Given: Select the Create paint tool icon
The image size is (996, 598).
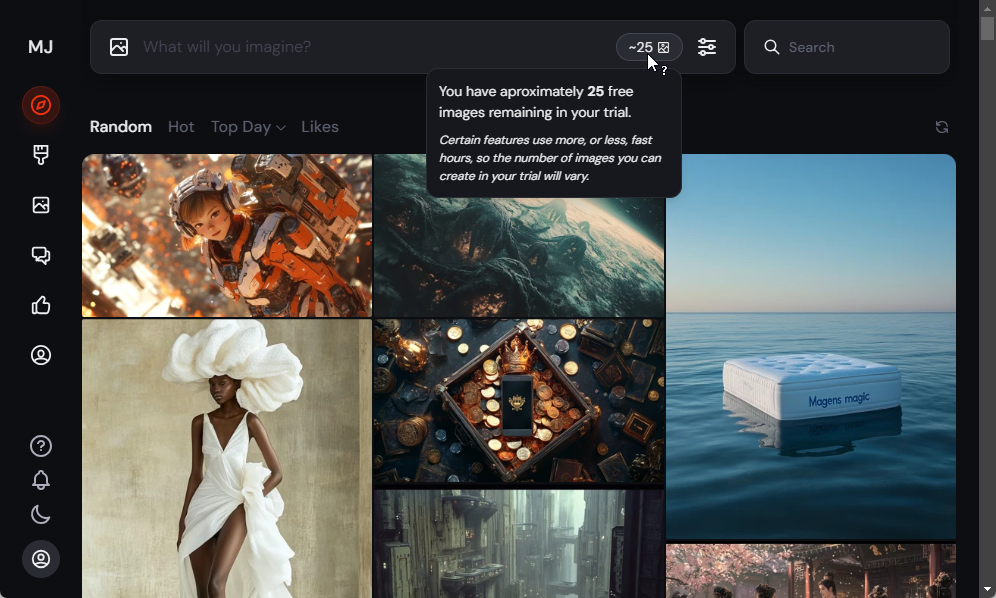Looking at the screenshot, I should pos(40,155).
